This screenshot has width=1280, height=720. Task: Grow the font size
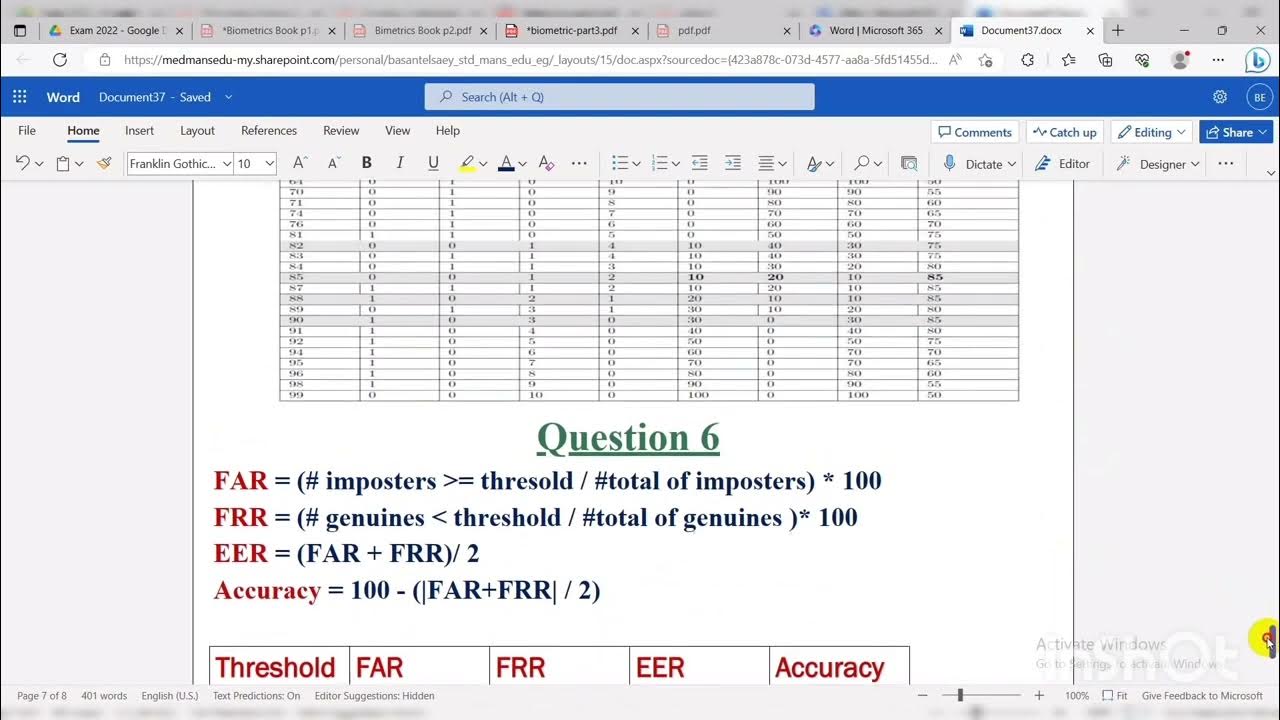pos(299,163)
